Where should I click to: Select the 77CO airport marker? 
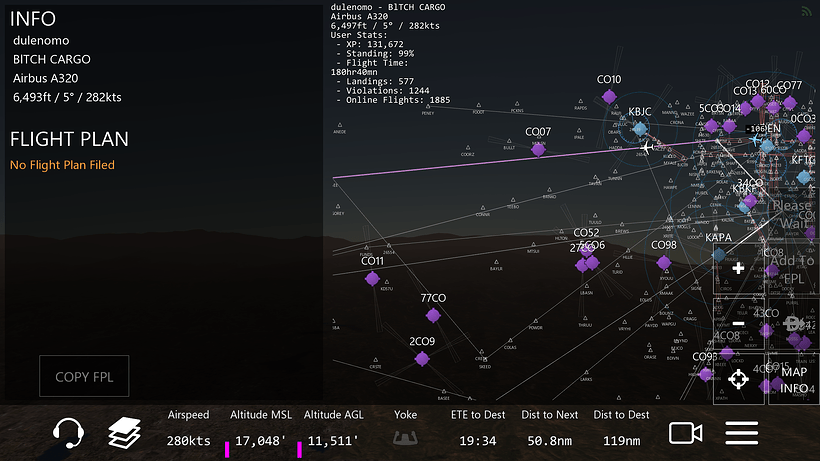click(x=433, y=316)
